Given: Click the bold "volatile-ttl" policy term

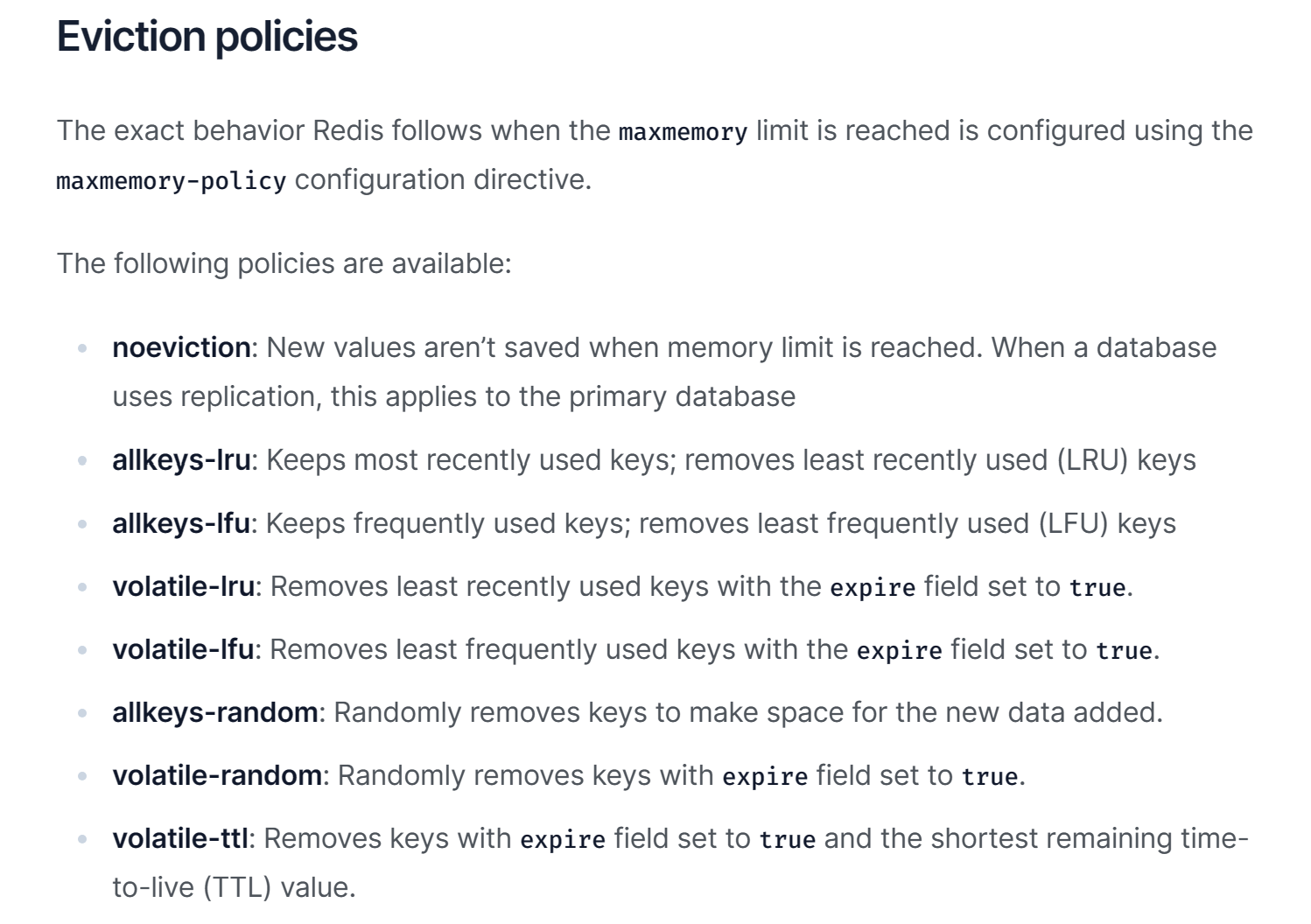Looking at the screenshot, I should pyautogui.click(x=180, y=838).
